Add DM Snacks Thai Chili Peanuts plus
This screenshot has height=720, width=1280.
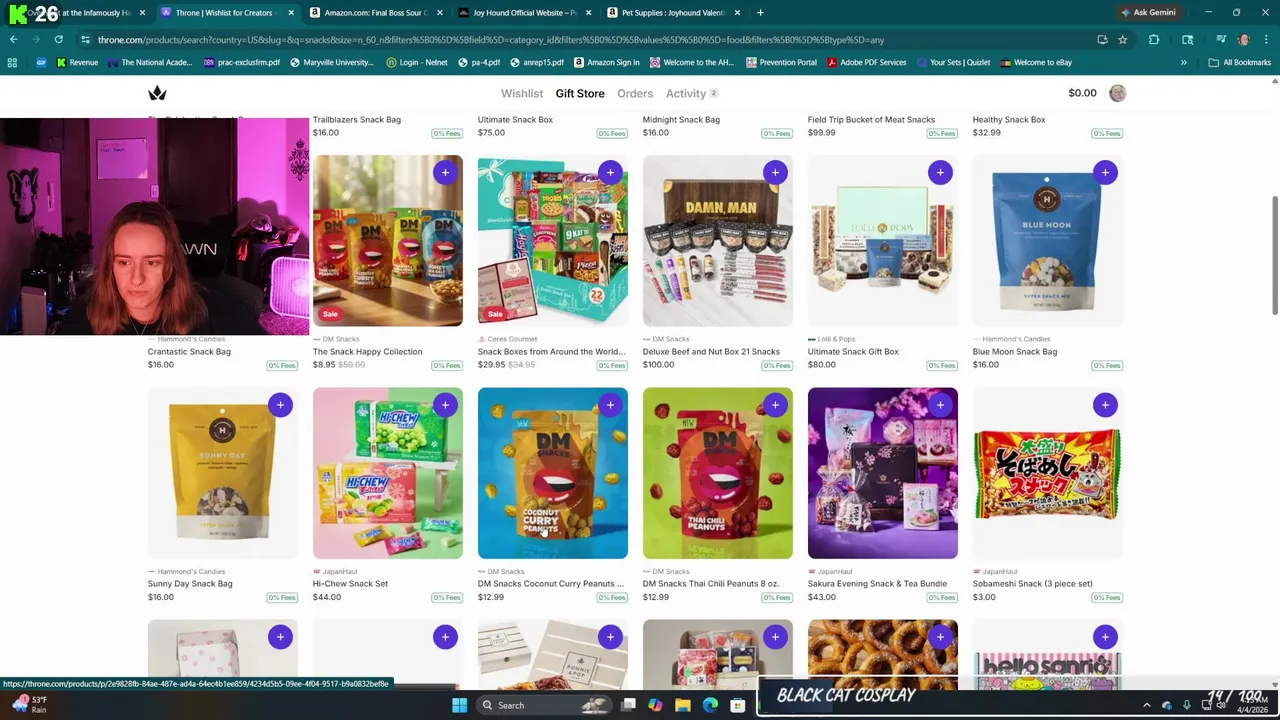point(775,405)
